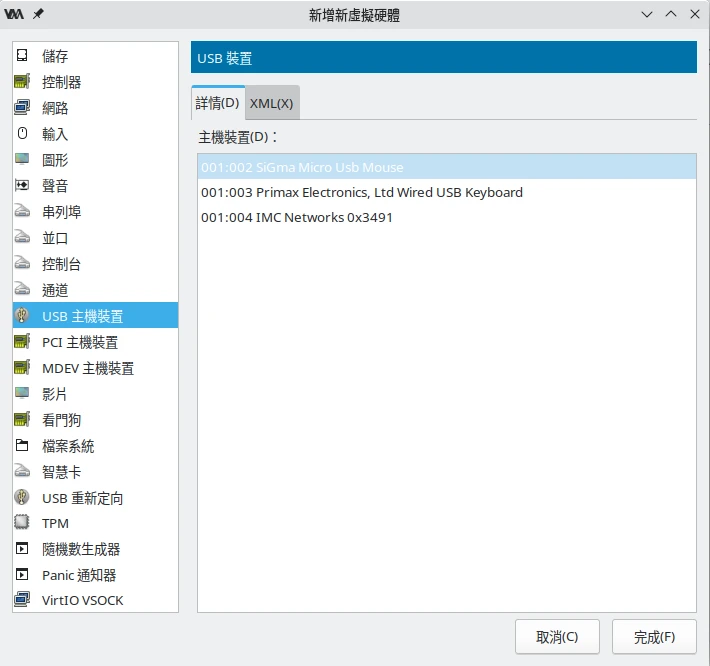Click the sound (聲音) speaker icon
The width and height of the screenshot is (710, 666).
pos(22,186)
